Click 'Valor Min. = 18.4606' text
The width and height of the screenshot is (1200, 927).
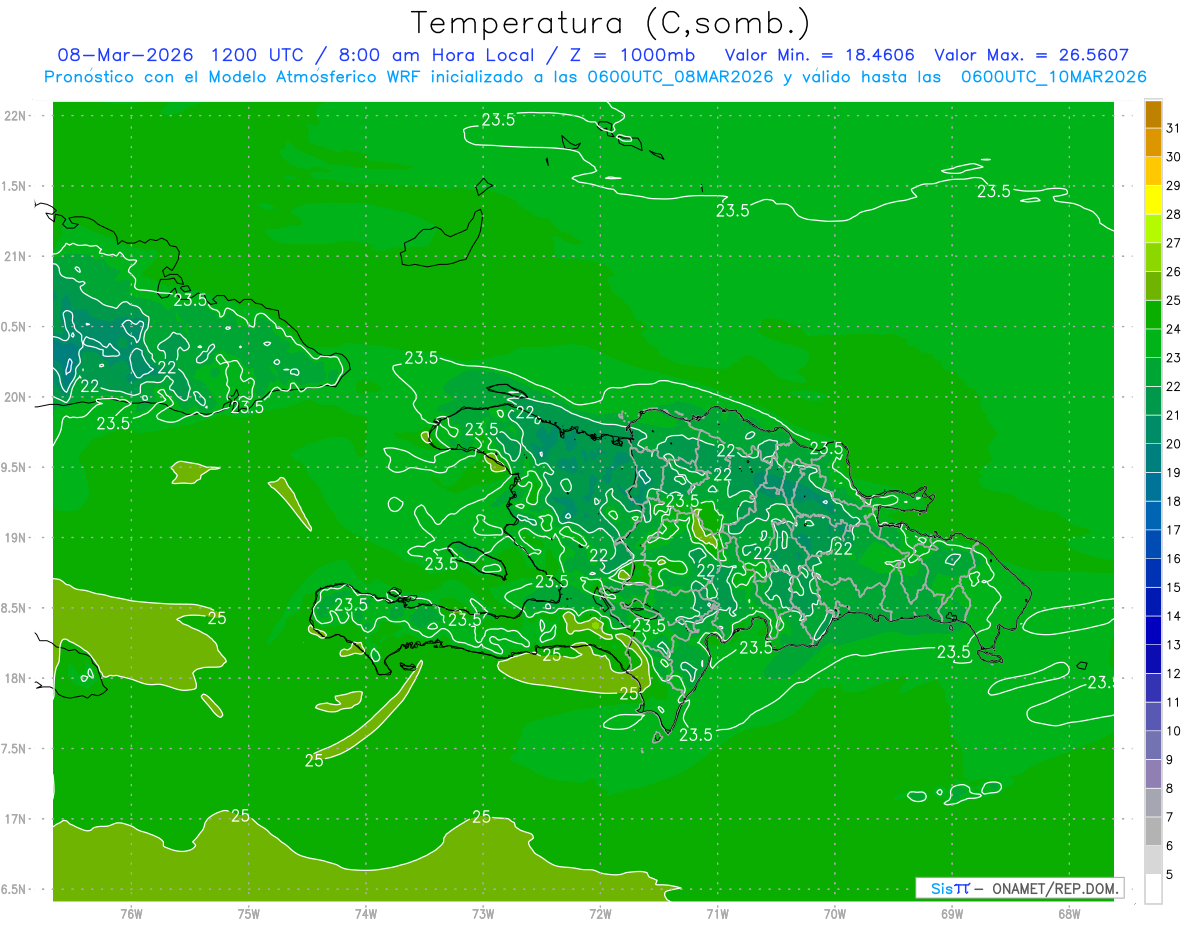tap(819, 55)
